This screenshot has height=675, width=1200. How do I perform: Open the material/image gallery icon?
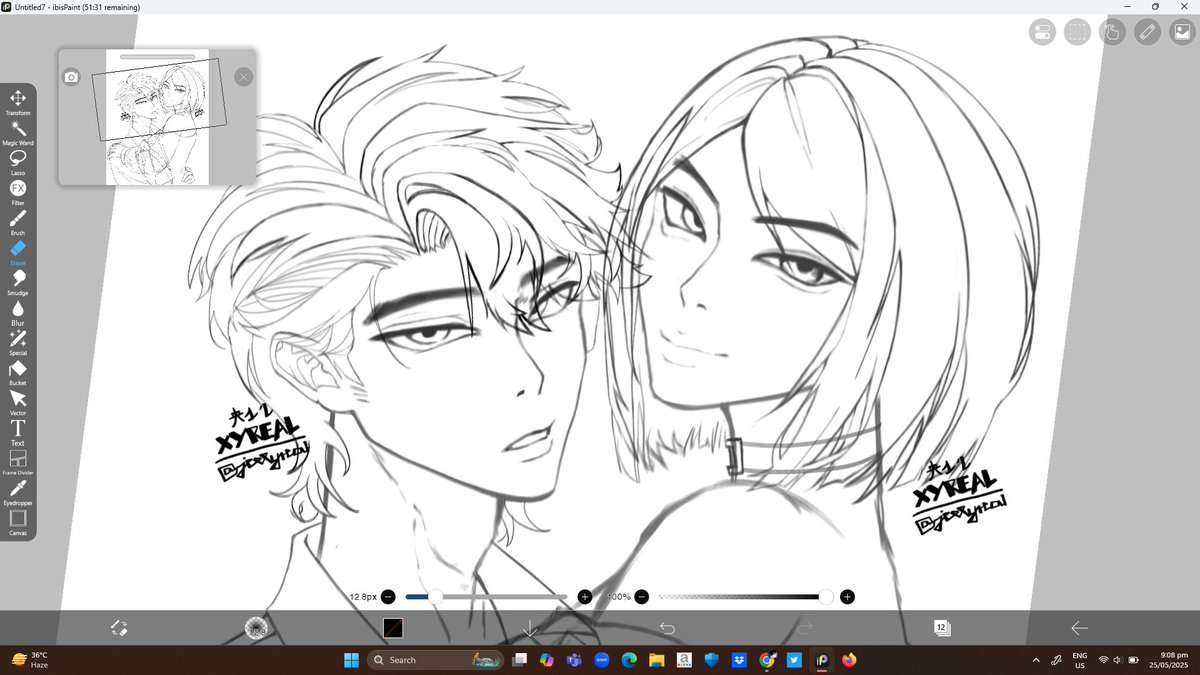(x=1181, y=32)
